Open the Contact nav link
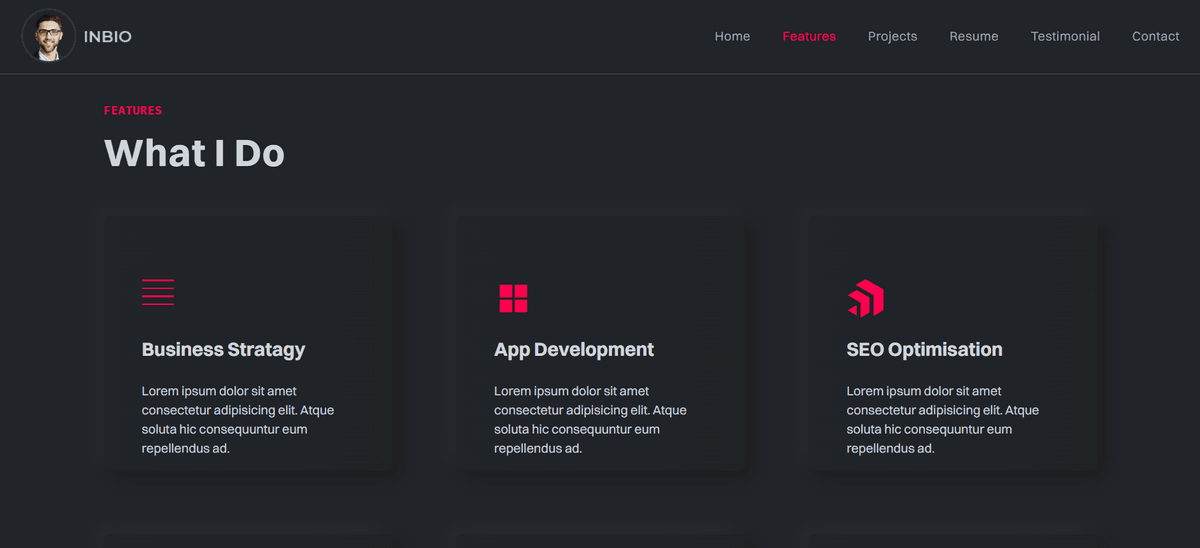The image size is (1200, 548). 1155,37
